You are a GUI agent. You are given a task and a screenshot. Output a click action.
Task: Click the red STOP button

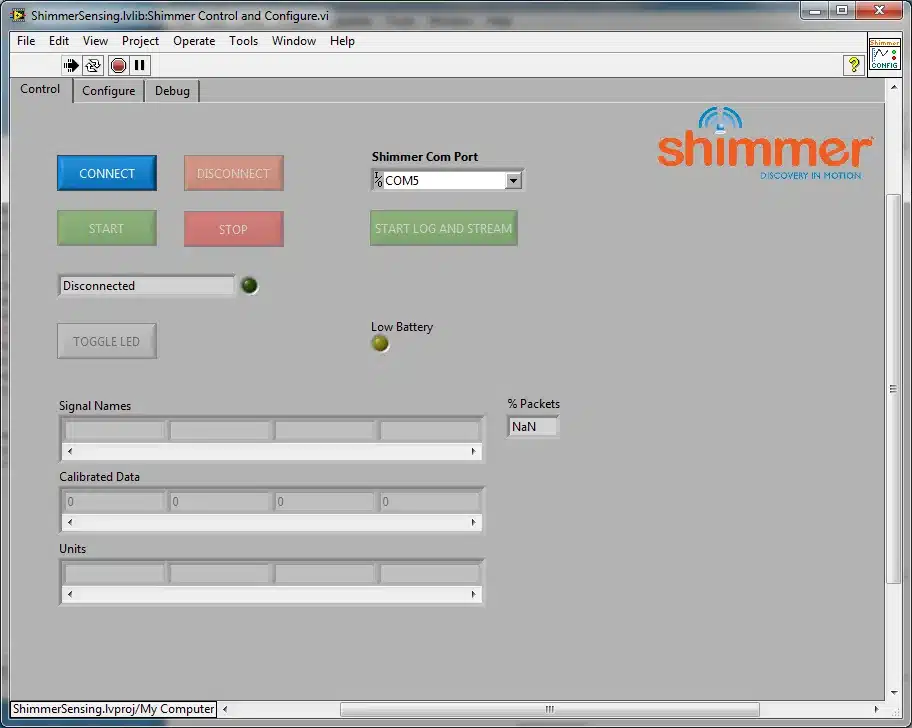[234, 229]
